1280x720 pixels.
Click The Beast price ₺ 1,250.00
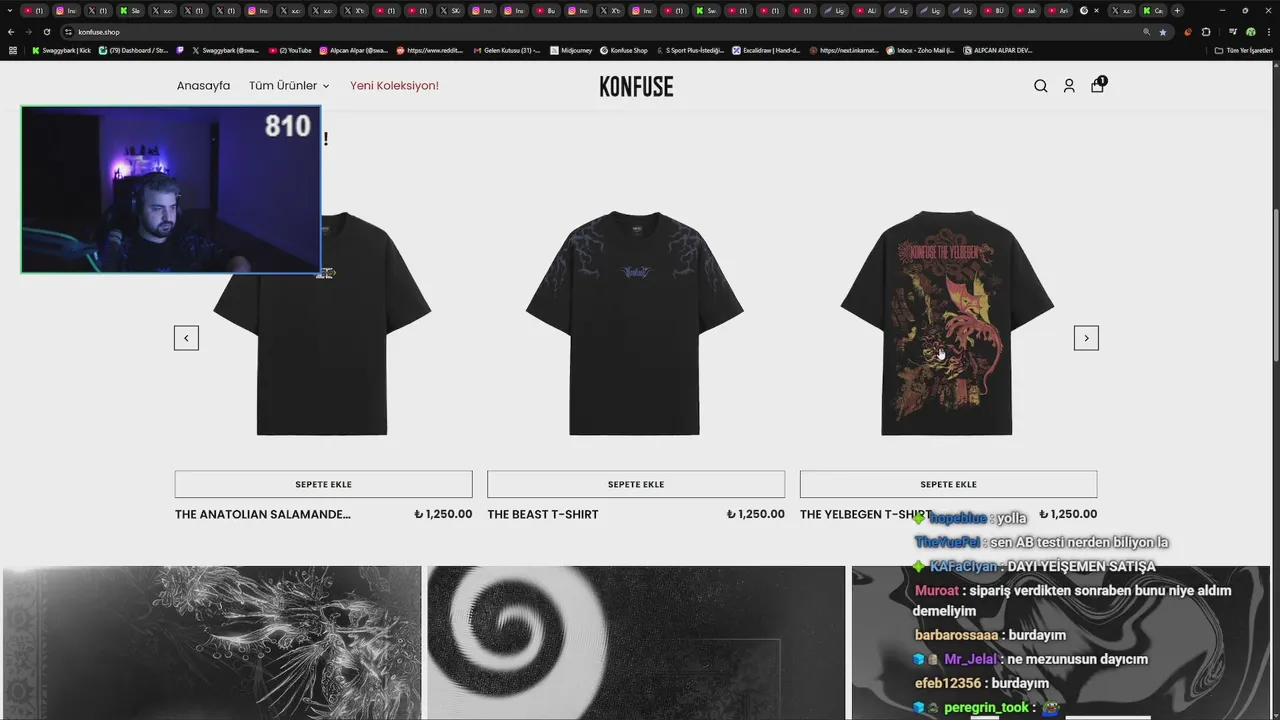756,514
